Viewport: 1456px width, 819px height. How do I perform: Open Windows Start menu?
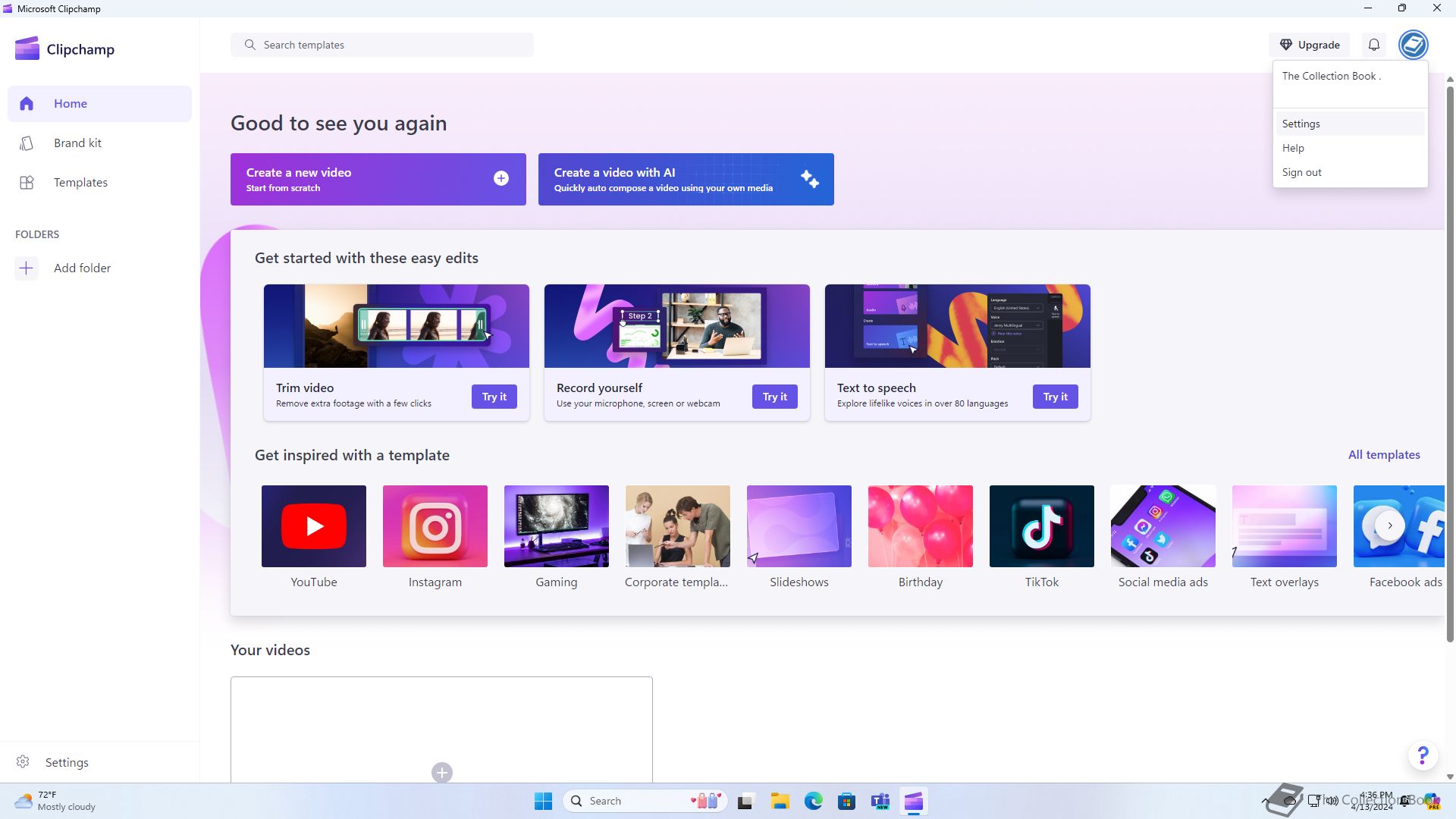tap(543, 801)
